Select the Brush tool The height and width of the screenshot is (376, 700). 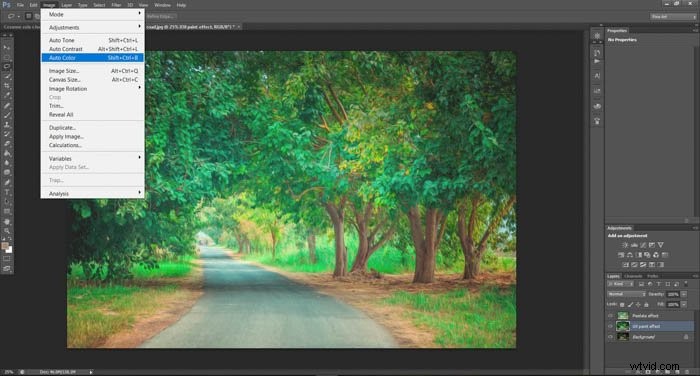click(x=7, y=115)
